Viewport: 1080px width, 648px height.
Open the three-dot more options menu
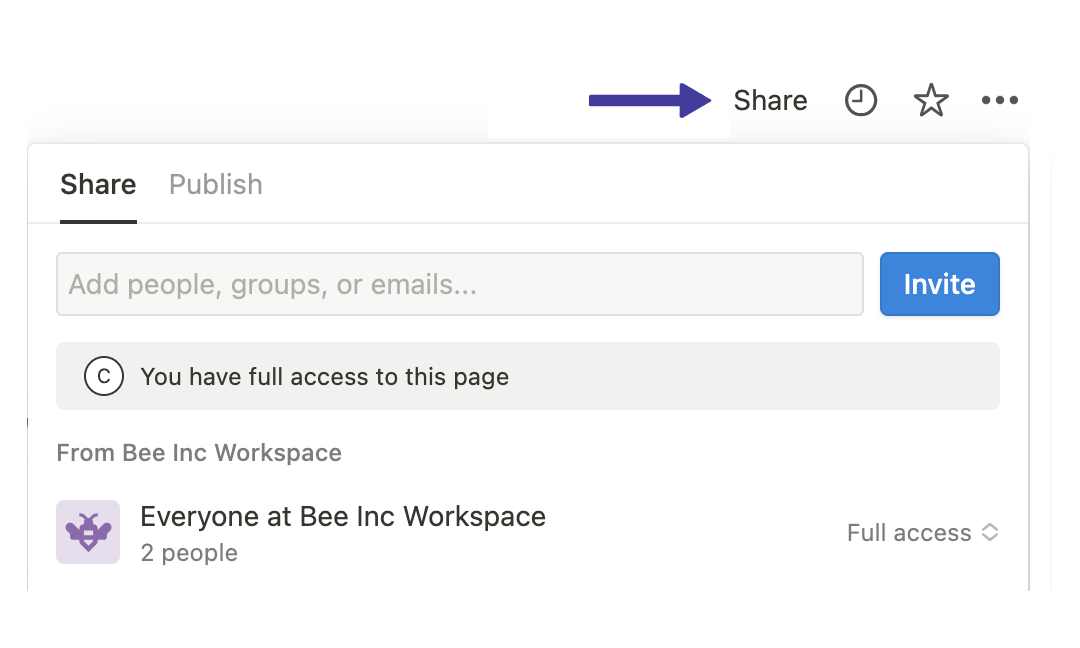(1000, 101)
